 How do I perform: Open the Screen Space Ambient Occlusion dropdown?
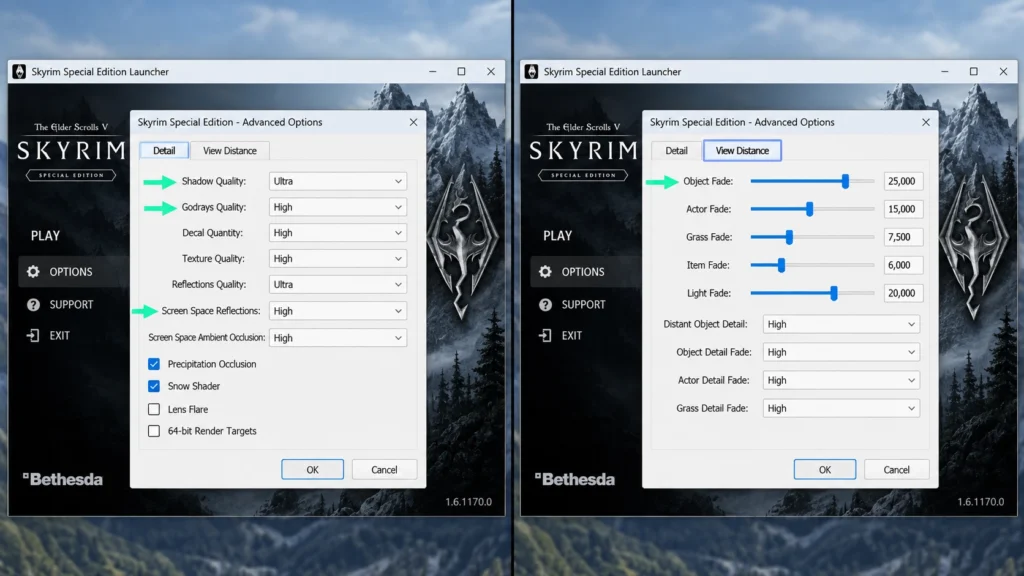(x=338, y=338)
